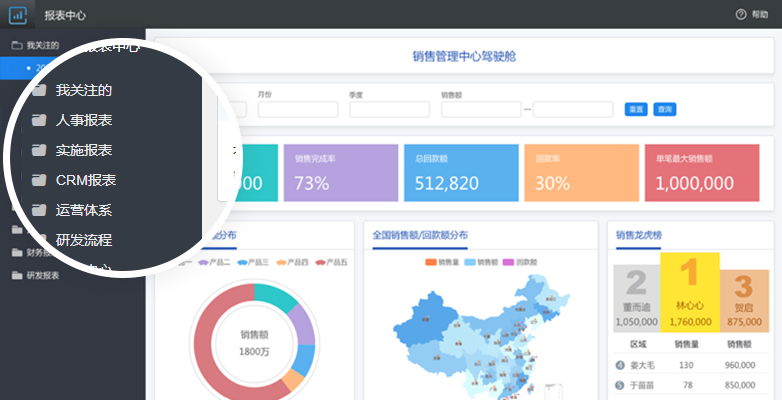Screen dimensions: 782x400
Task: Click the 850,000 sales amount cell
Action: (x=740, y=385)
